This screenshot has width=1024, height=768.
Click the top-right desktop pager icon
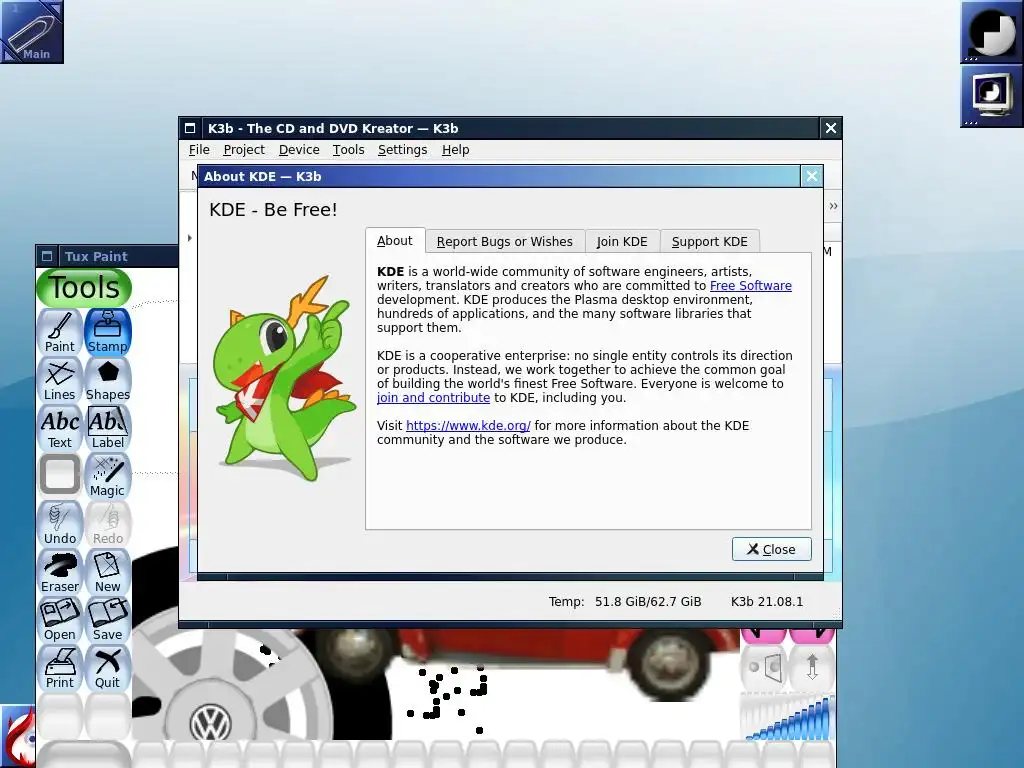click(x=991, y=31)
